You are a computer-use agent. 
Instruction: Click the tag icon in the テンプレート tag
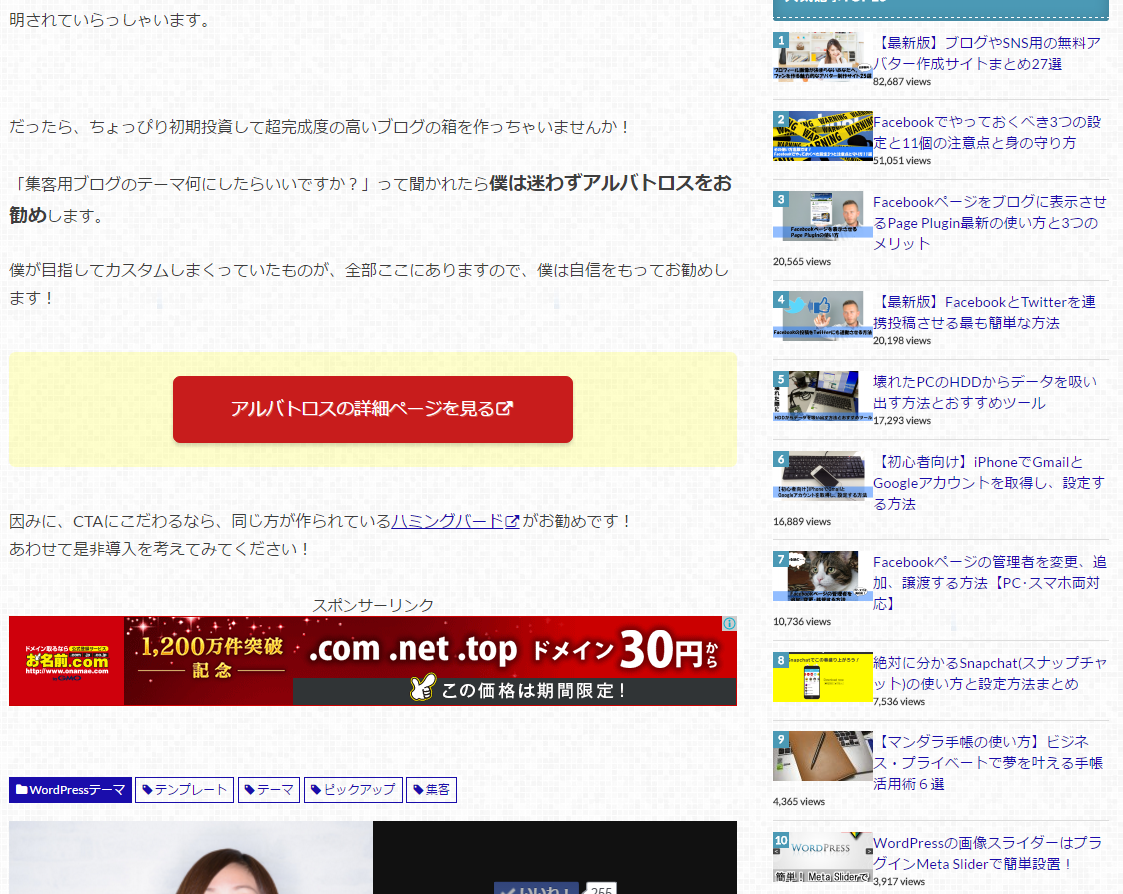148,789
